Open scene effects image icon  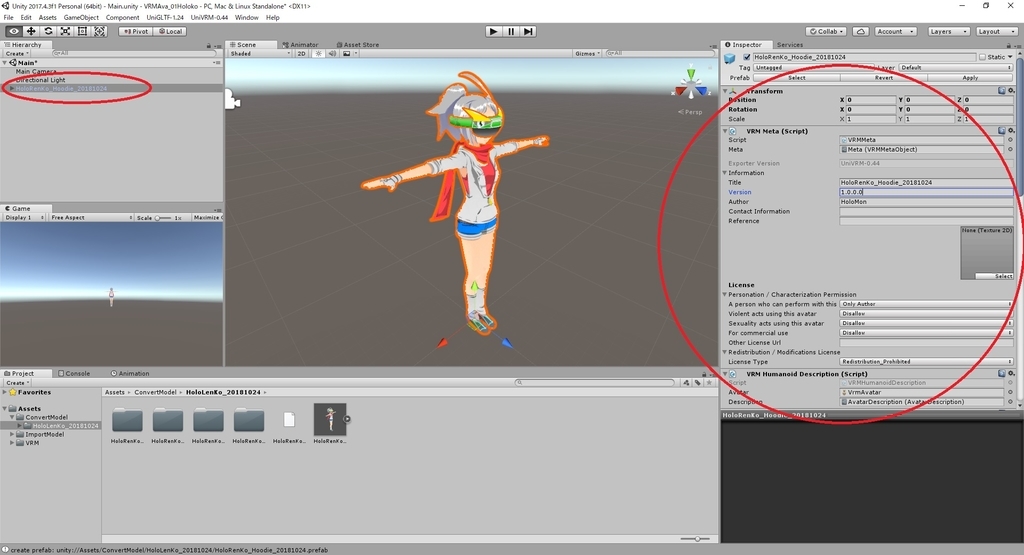pos(347,54)
